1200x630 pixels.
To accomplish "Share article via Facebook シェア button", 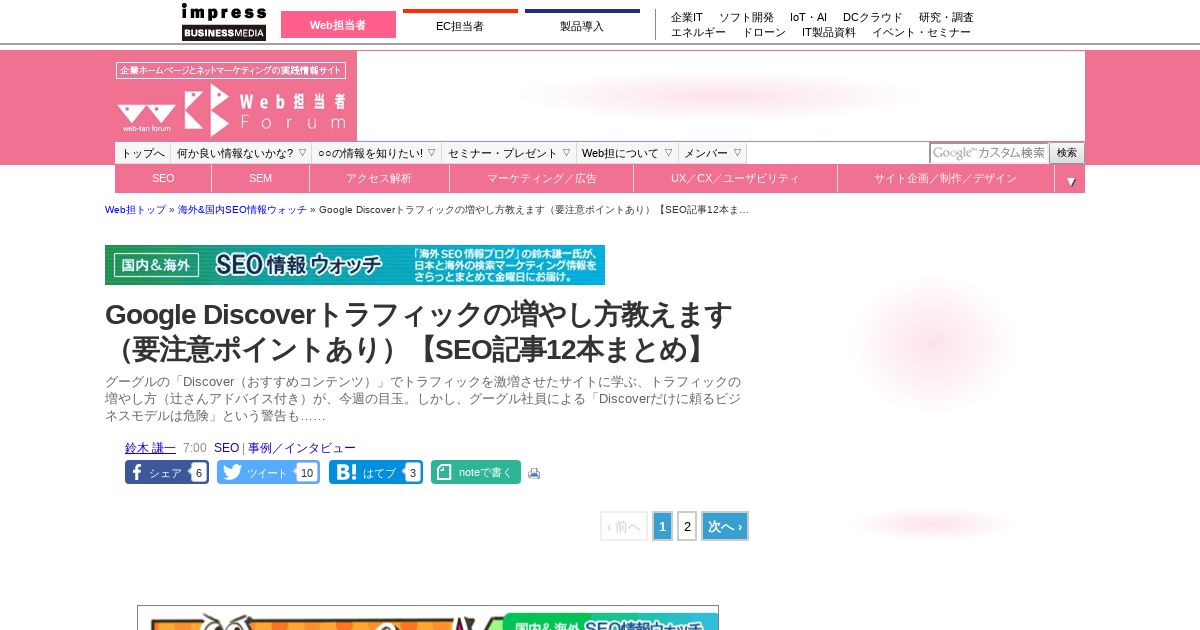I will pos(167,472).
